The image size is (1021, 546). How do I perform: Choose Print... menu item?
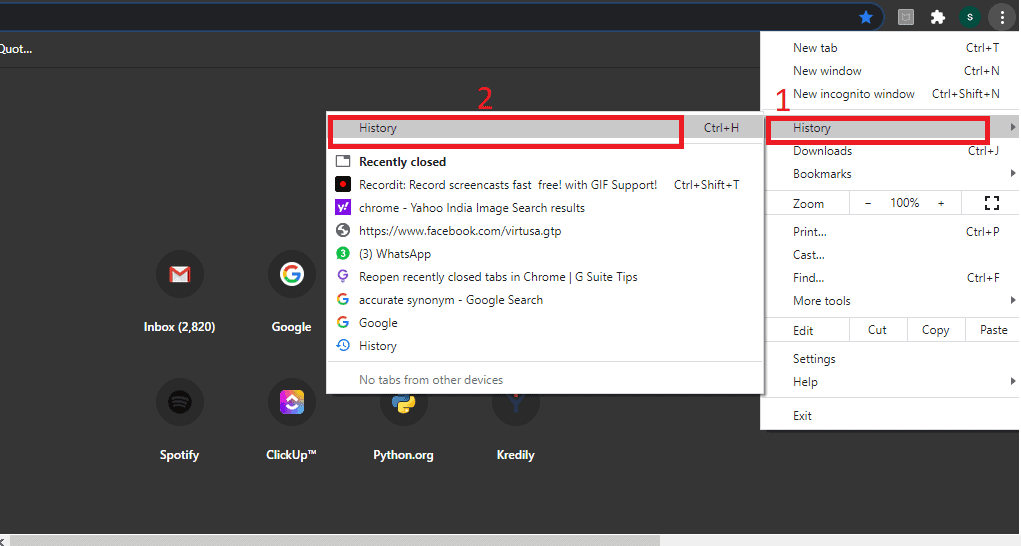click(889, 232)
